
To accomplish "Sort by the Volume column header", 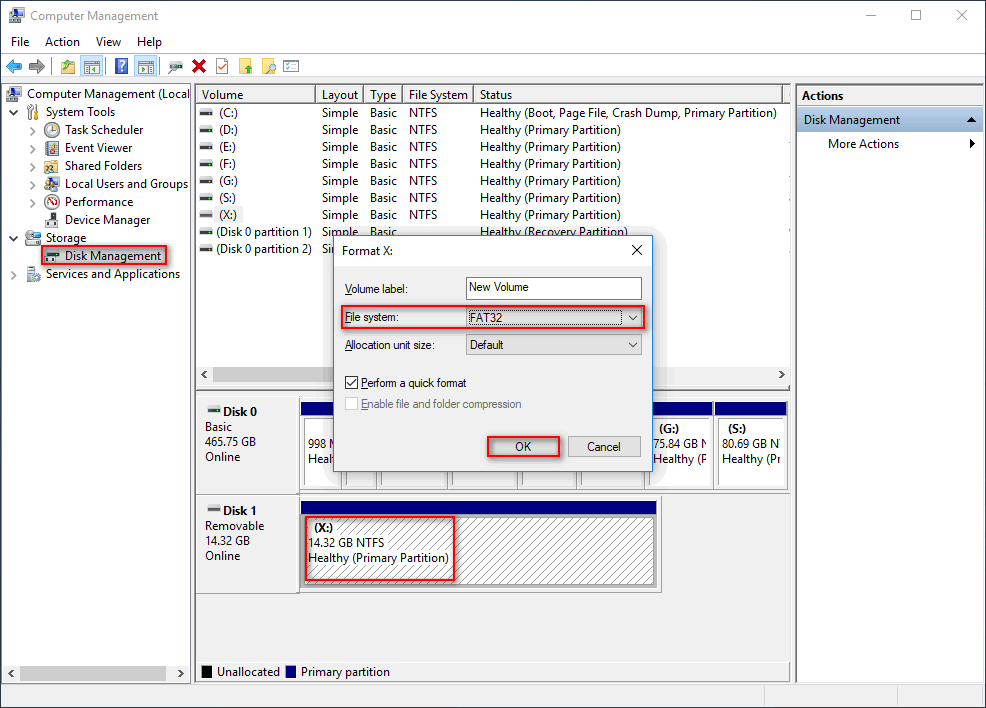I will 255,95.
